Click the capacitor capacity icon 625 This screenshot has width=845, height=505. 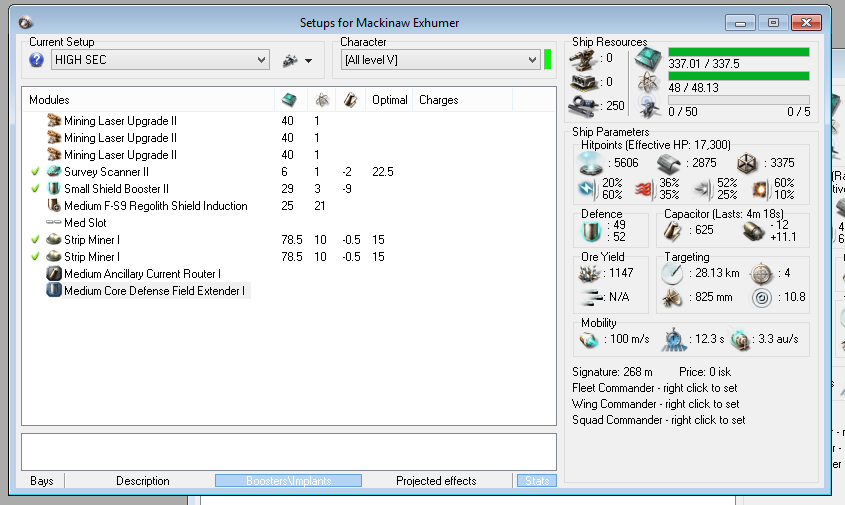672,231
